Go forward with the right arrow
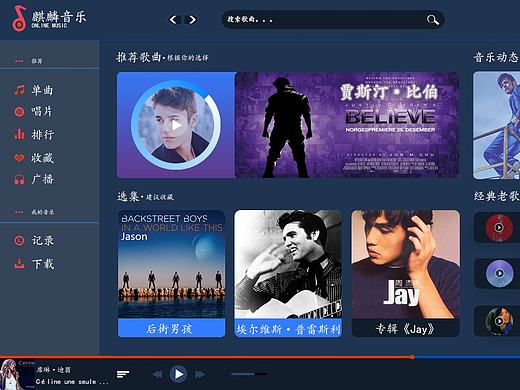 coord(192,20)
